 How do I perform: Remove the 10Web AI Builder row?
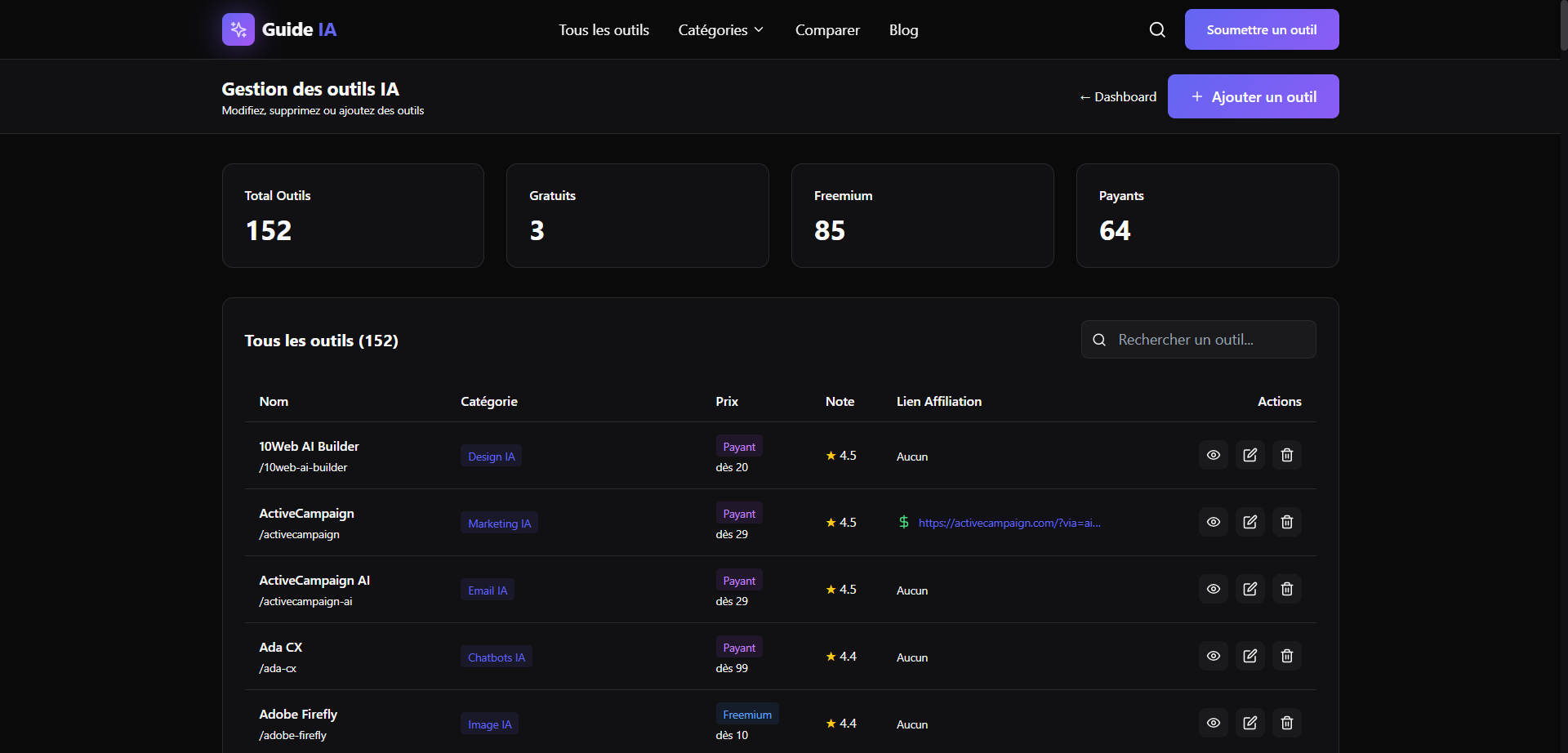click(x=1286, y=455)
